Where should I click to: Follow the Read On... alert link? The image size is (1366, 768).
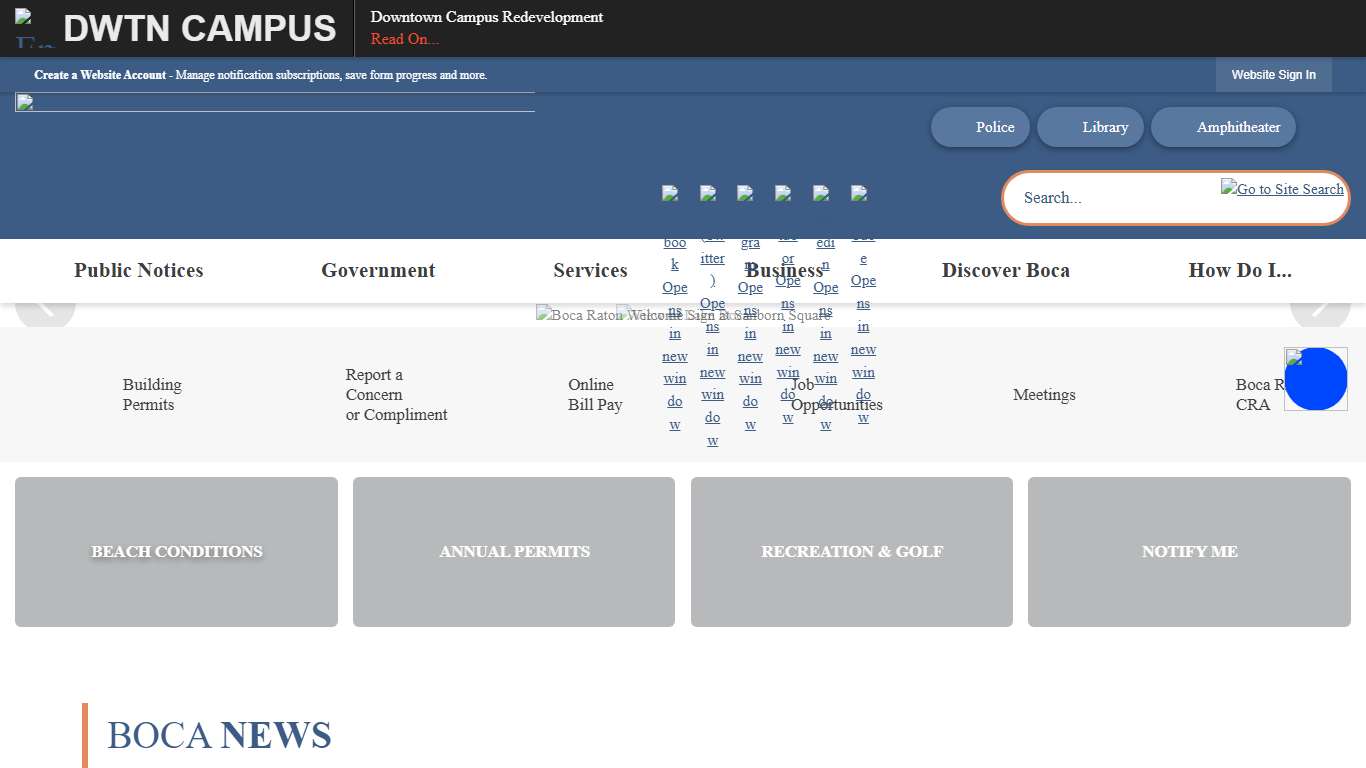[x=404, y=39]
